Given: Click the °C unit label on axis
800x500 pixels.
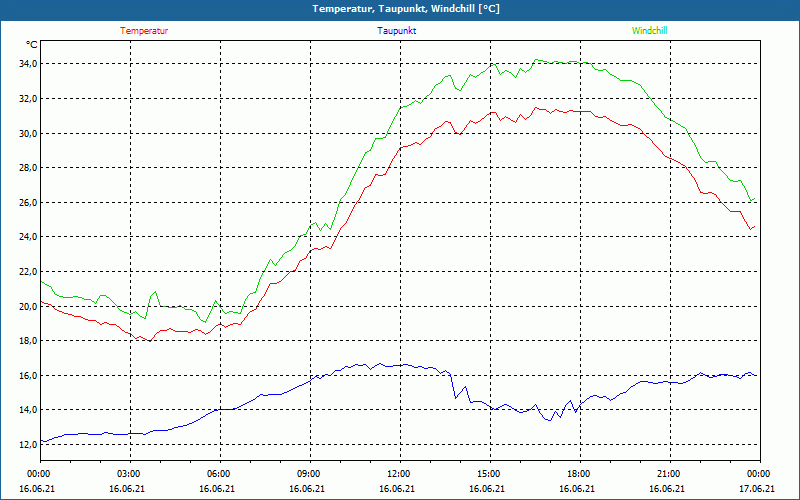Looking at the screenshot, I should click(32, 45).
